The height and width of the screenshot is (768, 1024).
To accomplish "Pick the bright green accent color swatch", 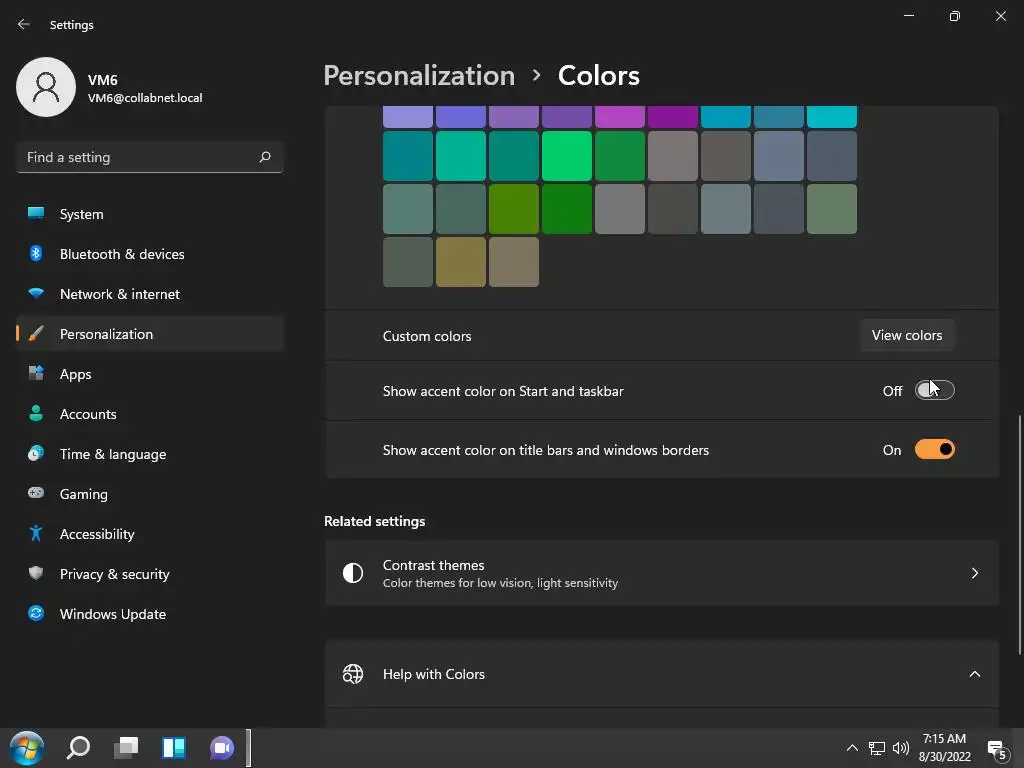I will (567, 156).
